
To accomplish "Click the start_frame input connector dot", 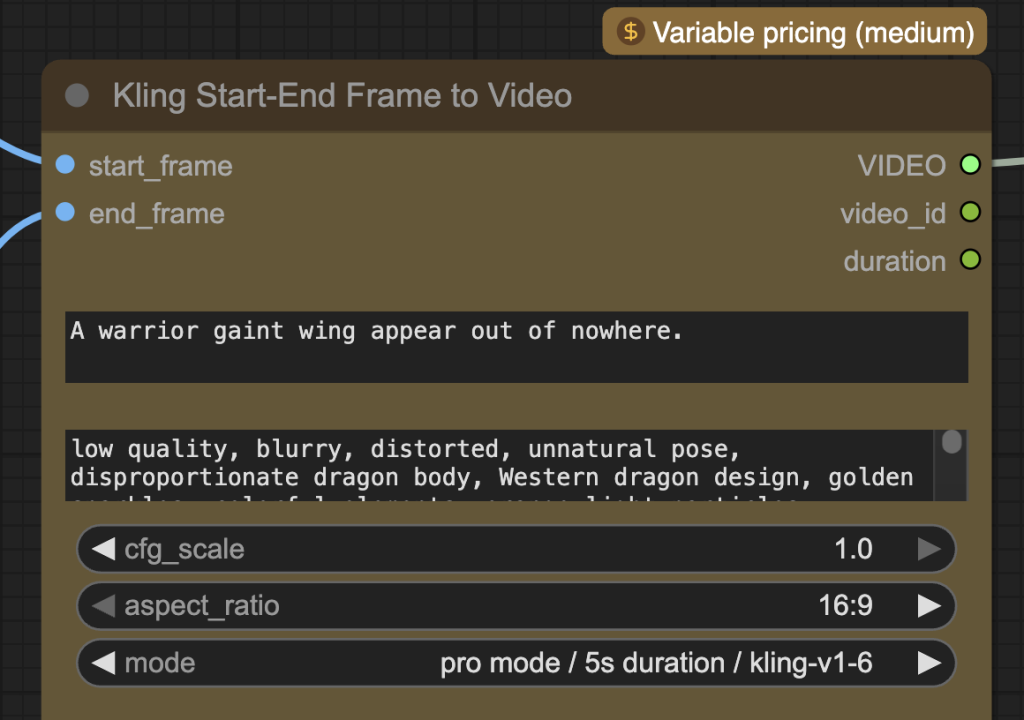I will point(66,165).
